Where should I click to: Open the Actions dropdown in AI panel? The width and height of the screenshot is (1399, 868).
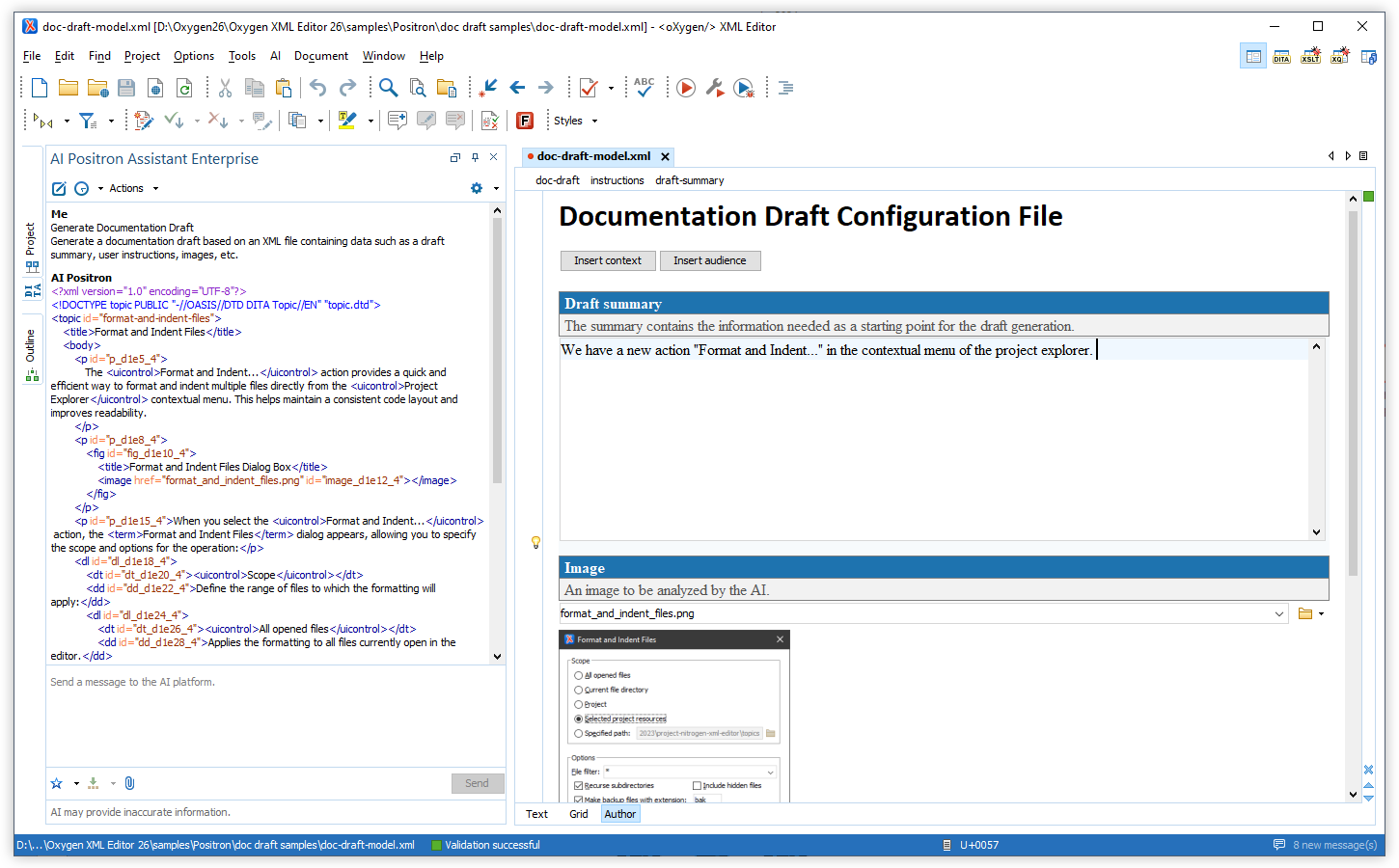133,188
